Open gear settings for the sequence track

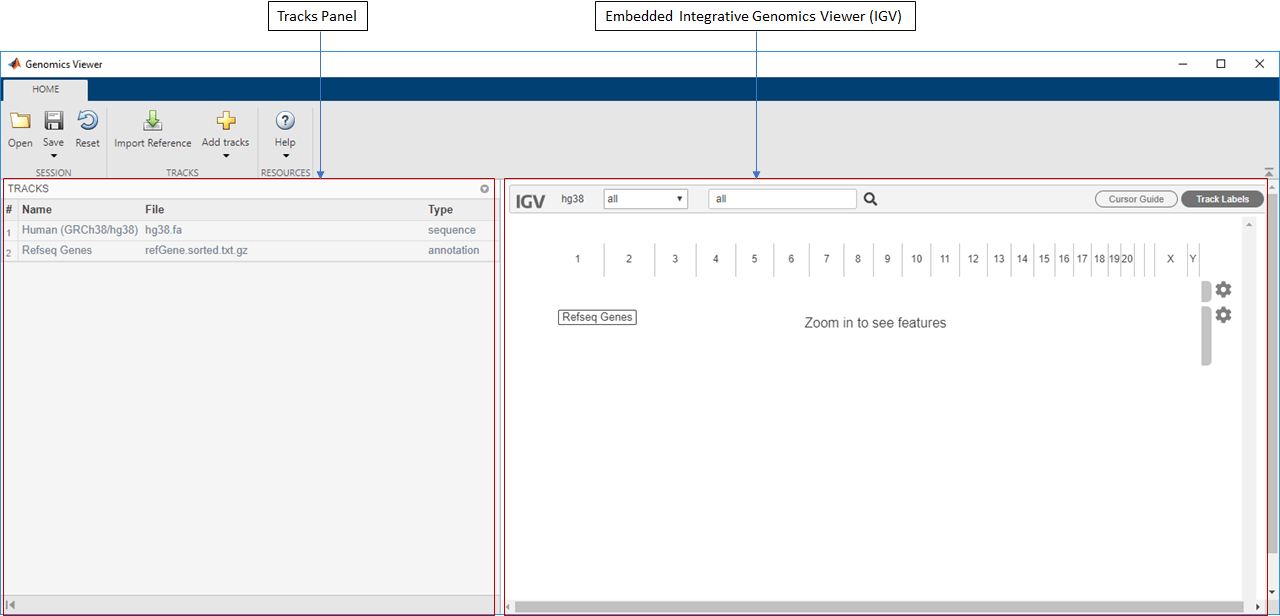tap(1224, 289)
